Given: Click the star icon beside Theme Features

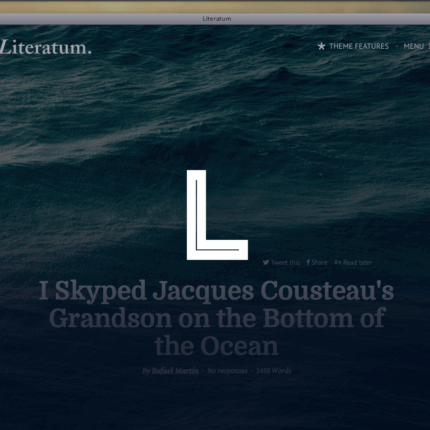Looking at the screenshot, I should click(321, 46).
